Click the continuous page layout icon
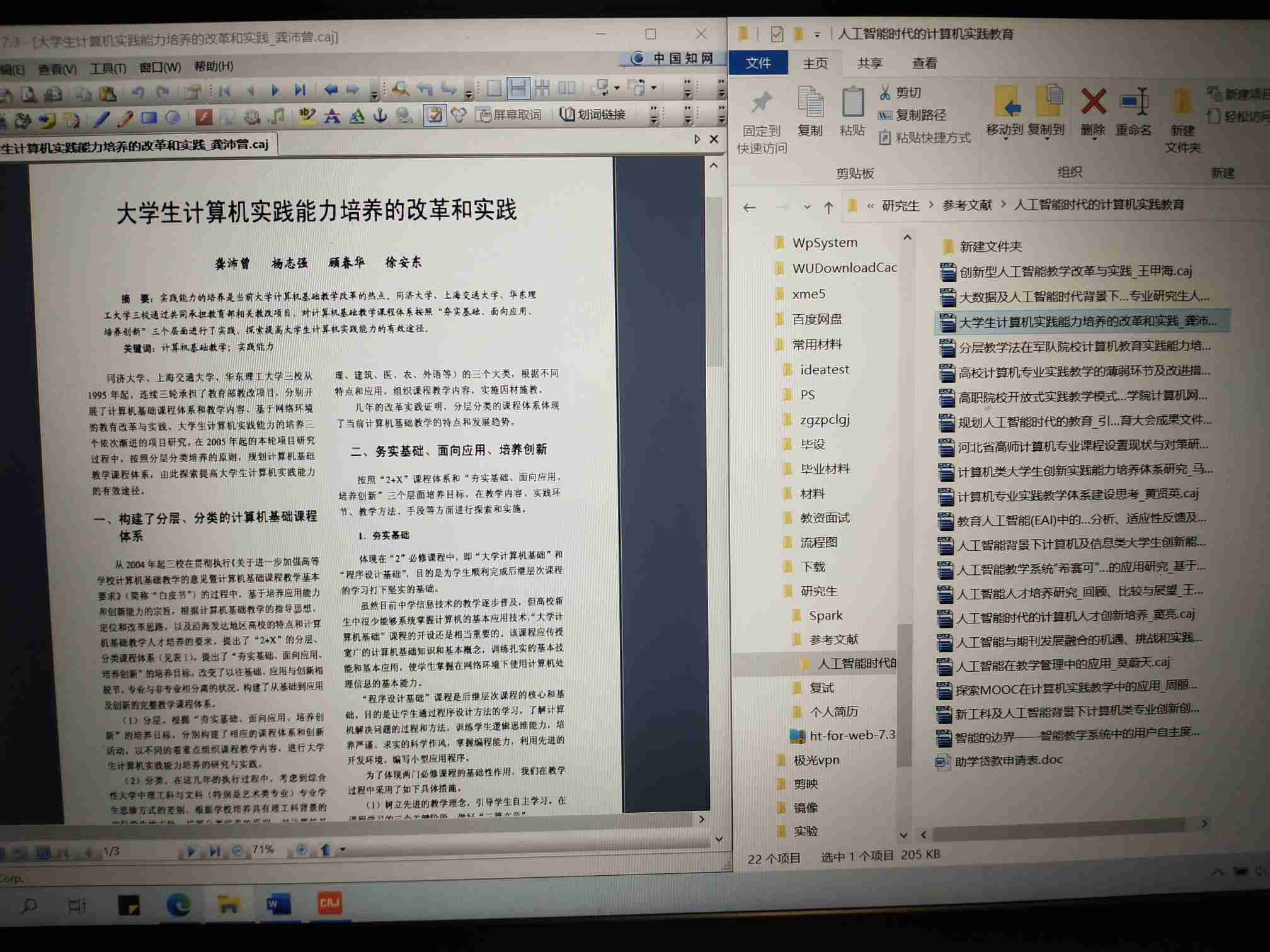 click(x=518, y=88)
